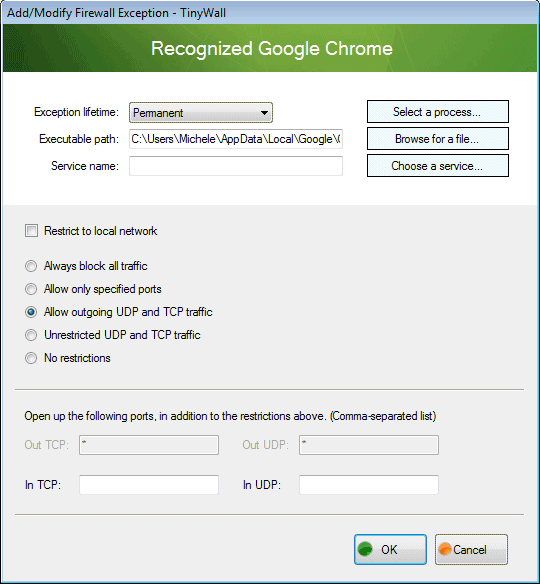Screen dimensions: 540x584
Task: Click the In UDP ports field
Action: pos(369,485)
